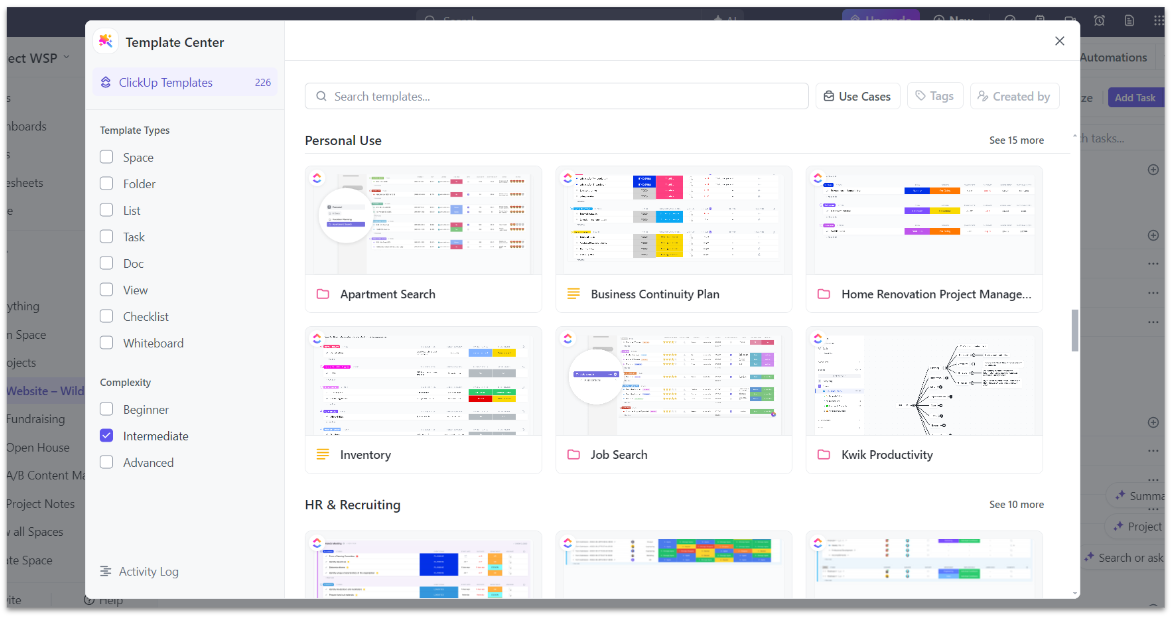Screen dimensions: 1176x619
Task: Open the Kwik Productivity template thumbnail
Action: point(924,381)
